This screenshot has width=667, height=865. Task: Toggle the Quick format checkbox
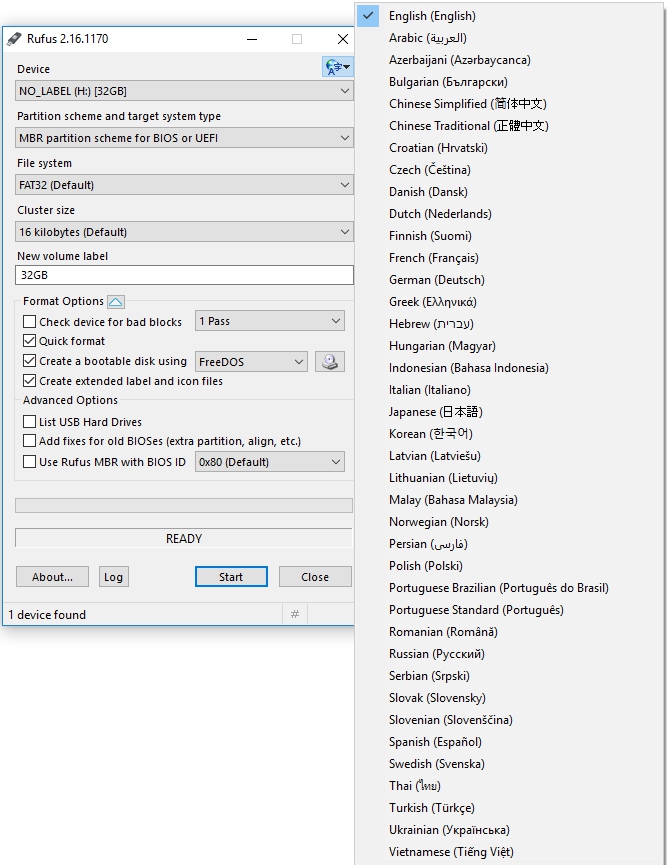[30, 341]
